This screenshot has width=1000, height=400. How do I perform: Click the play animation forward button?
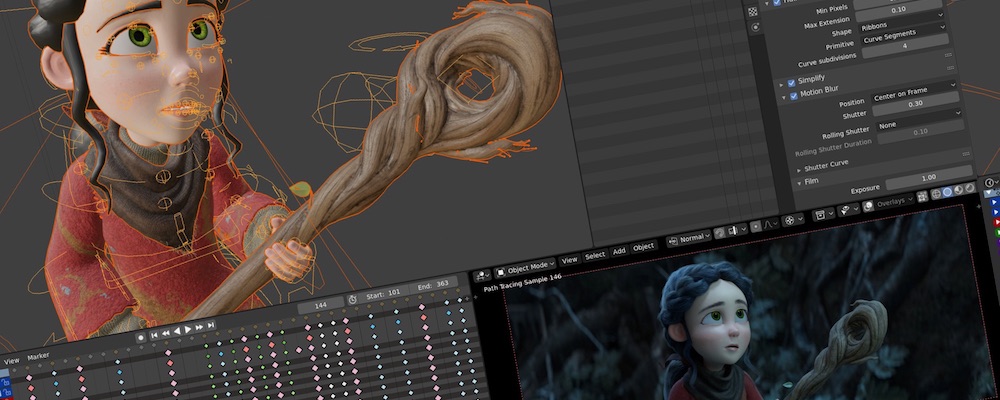pos(188,329)
